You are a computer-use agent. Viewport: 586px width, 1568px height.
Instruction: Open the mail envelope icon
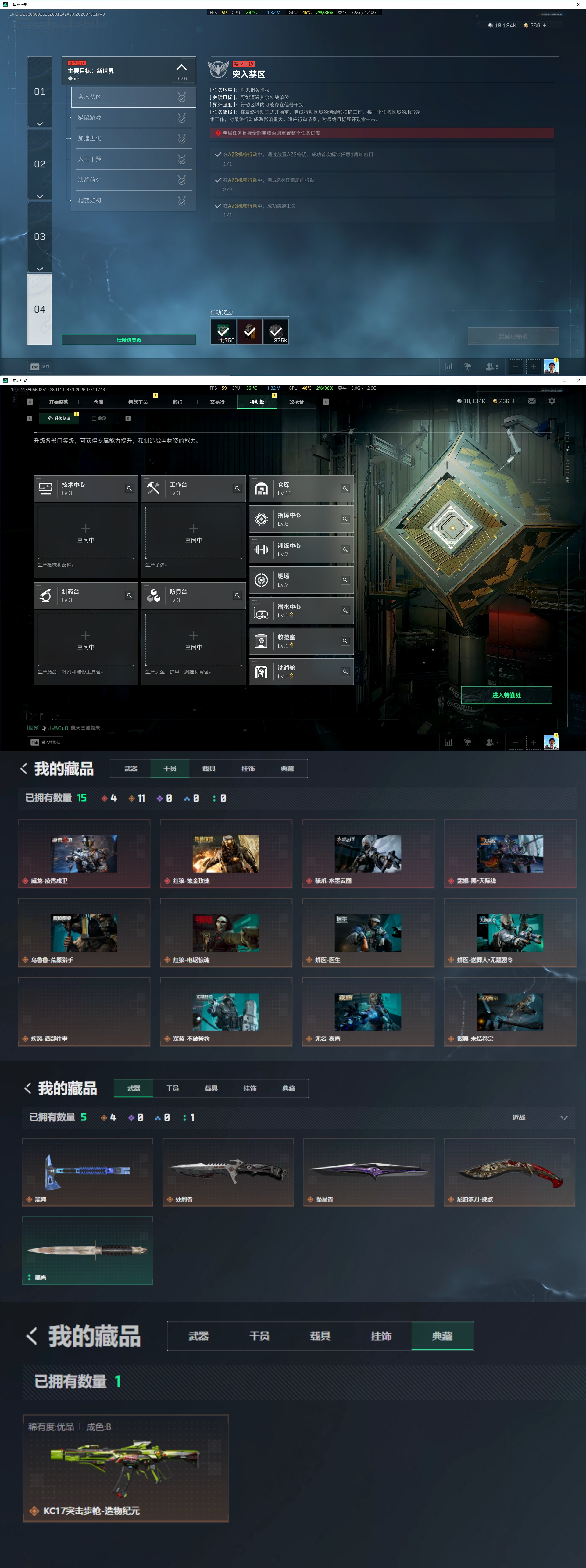532,401
